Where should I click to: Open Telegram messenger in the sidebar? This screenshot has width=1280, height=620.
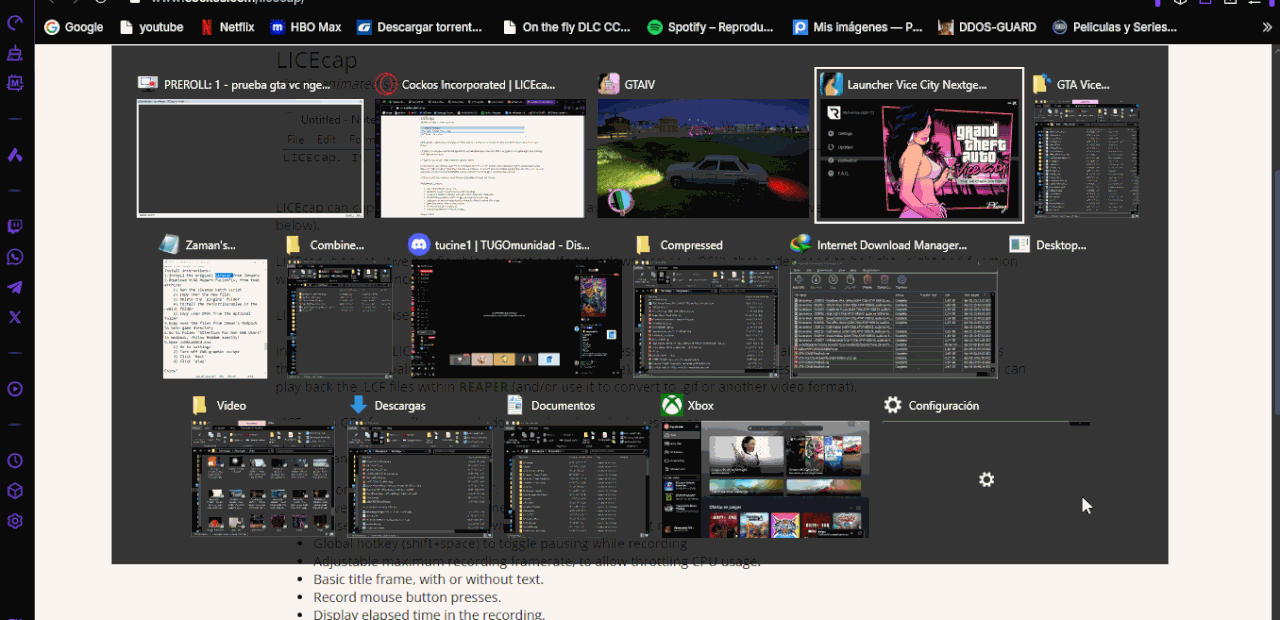(15, 287)
